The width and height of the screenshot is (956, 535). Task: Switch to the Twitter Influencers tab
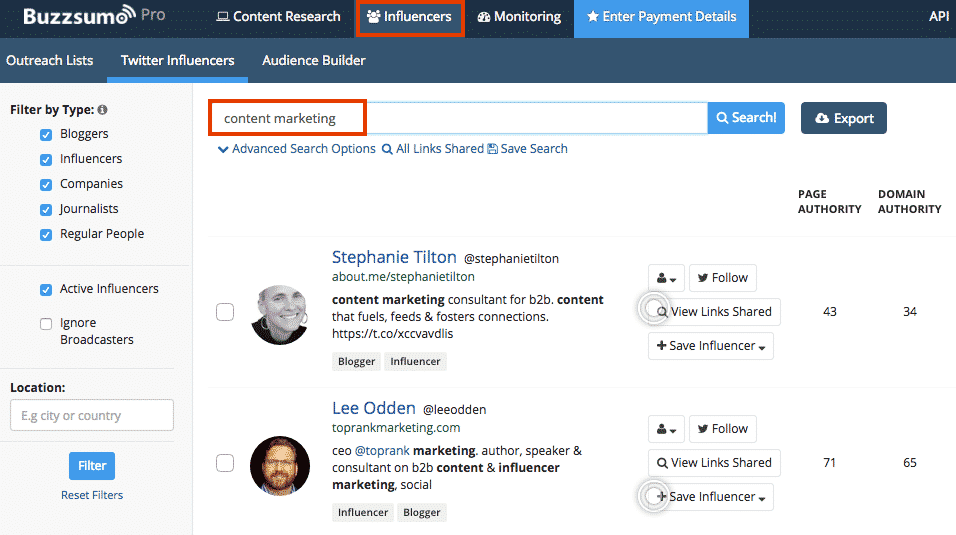[x=177, y=60]
